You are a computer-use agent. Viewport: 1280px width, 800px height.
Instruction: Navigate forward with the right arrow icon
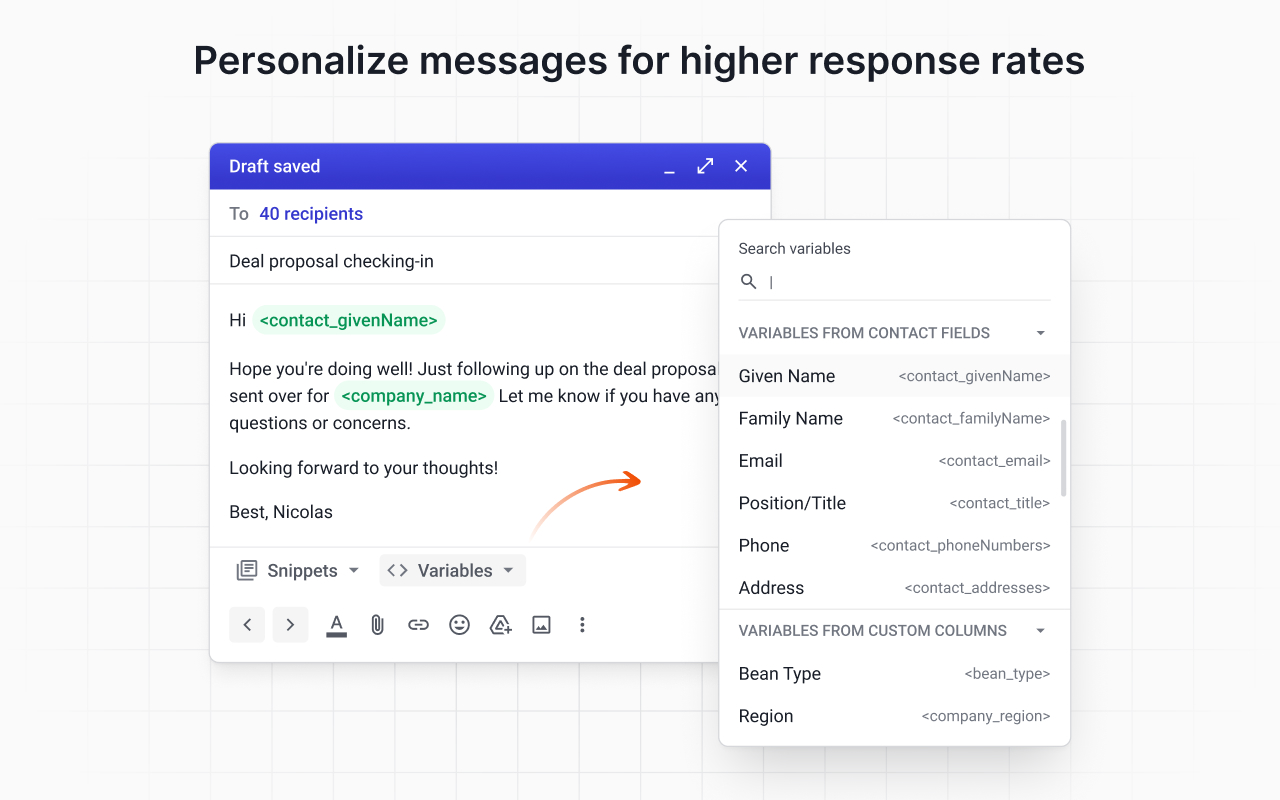(289, 624)
